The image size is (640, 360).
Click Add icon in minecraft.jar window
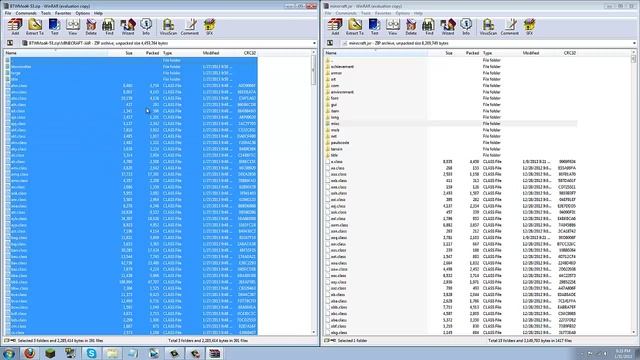[x=335, y=27]
